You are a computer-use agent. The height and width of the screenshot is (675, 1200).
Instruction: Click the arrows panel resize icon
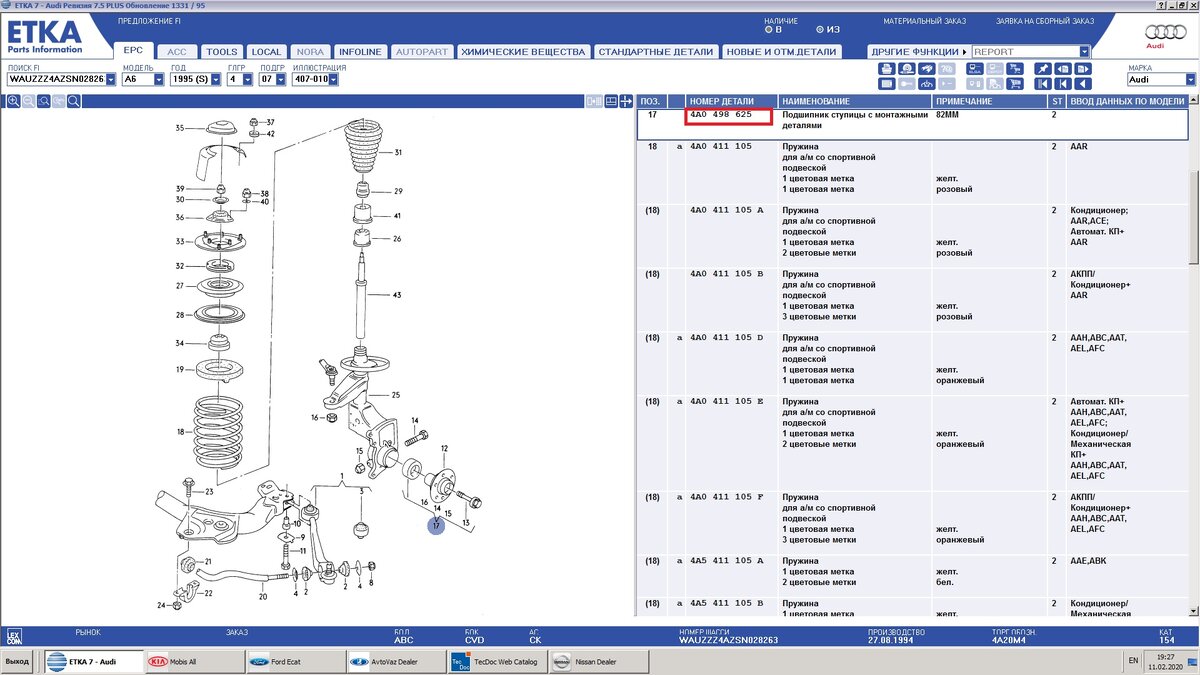(x=626, y=101)
